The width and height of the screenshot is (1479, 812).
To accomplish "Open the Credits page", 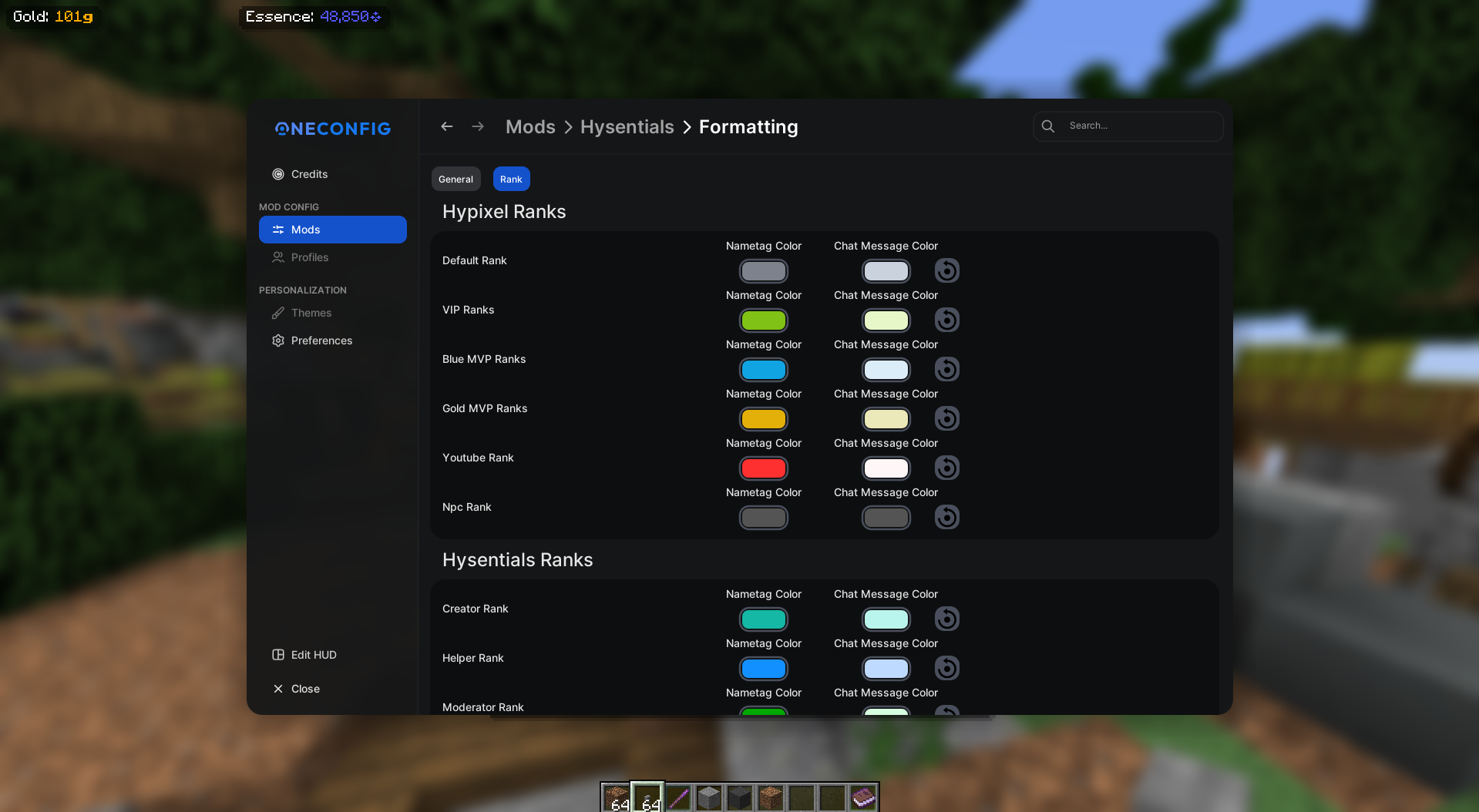I will tap(333, 174).
